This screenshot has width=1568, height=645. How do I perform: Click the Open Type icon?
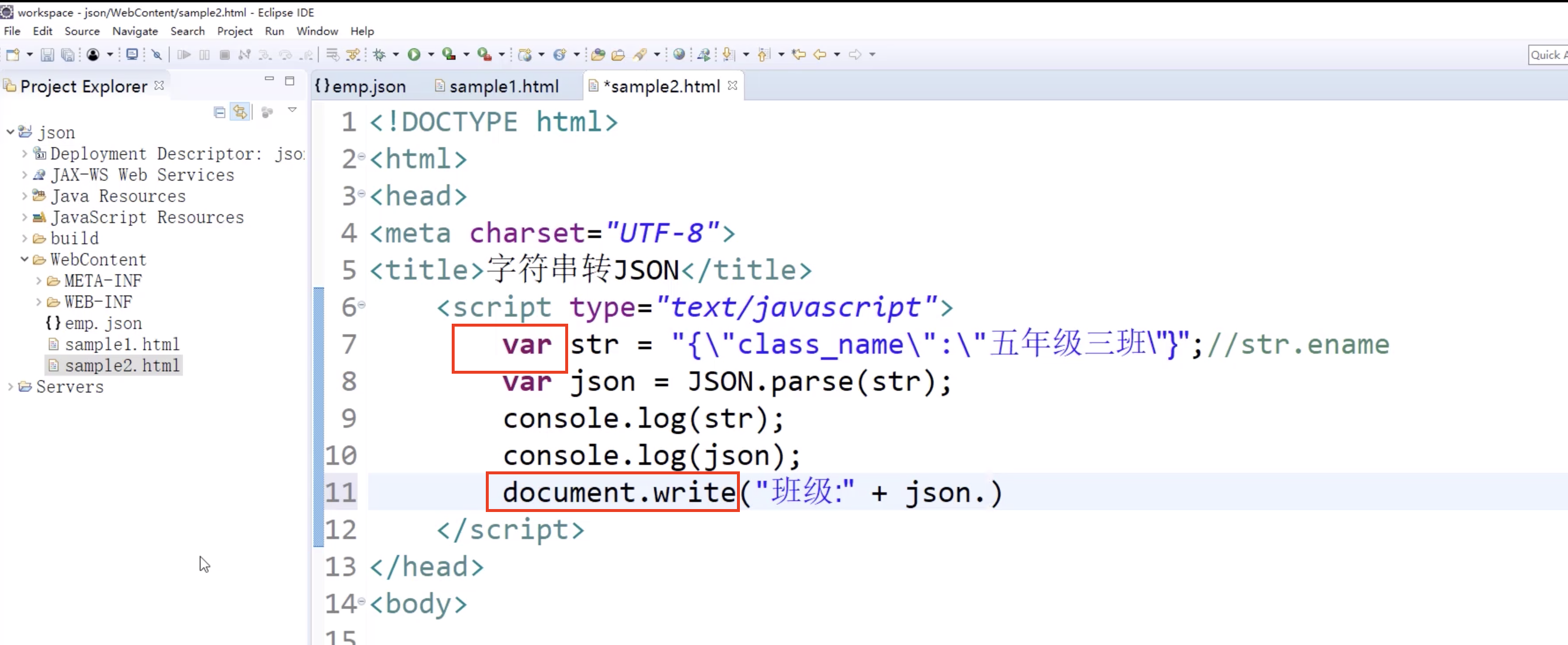[598, 55]
